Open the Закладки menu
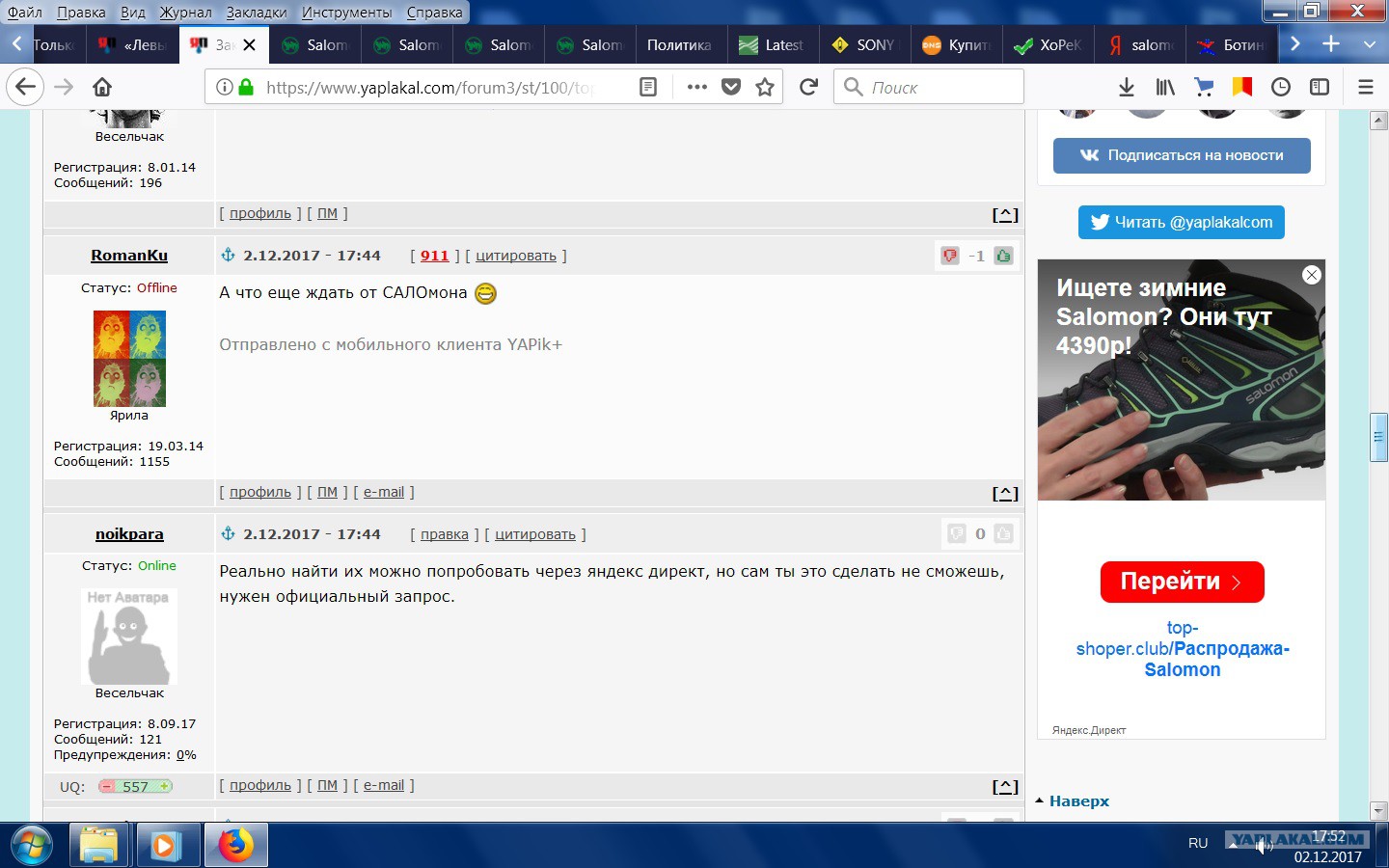This screenshot has width=1389, height=868. [x=257, y=13]
